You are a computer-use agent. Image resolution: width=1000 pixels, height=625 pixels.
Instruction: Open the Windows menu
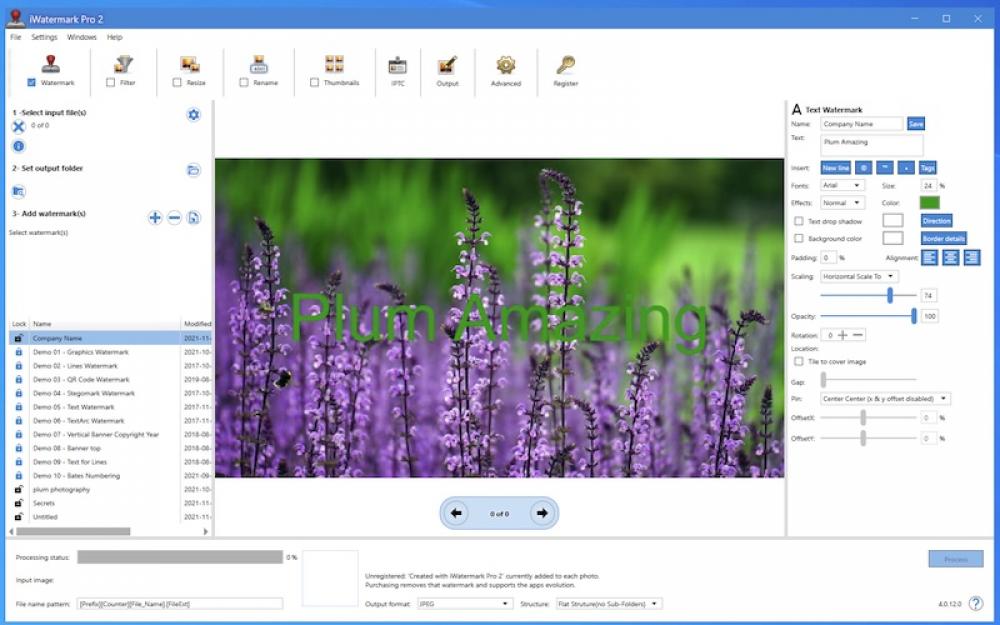[81, 37]
